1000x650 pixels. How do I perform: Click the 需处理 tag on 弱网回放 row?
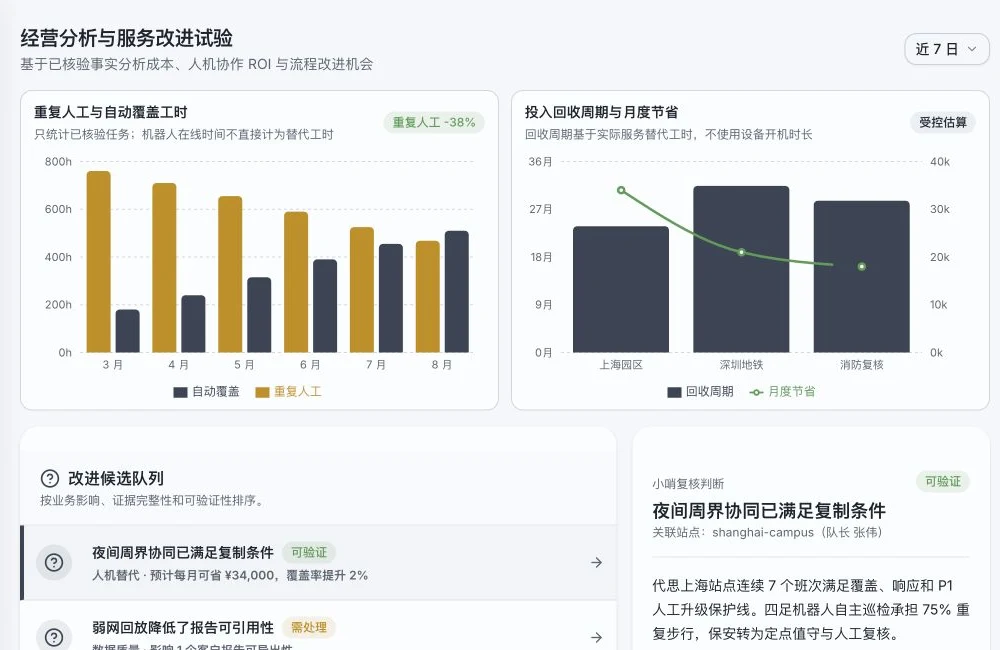coord(309,628)
